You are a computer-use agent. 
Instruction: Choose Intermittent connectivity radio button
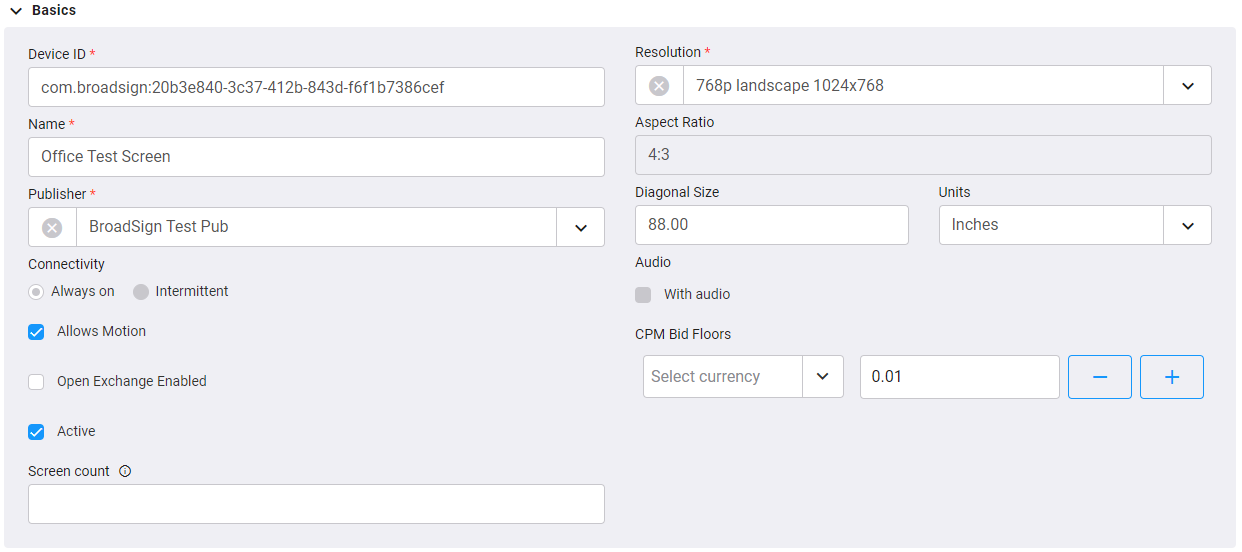141,292
